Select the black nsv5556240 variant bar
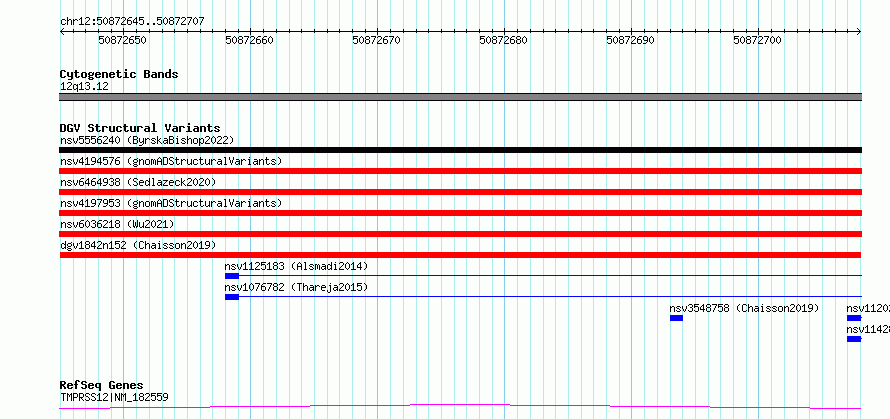Screen dimensions: 890x419 pyautogui.click(x=460, y=150)
